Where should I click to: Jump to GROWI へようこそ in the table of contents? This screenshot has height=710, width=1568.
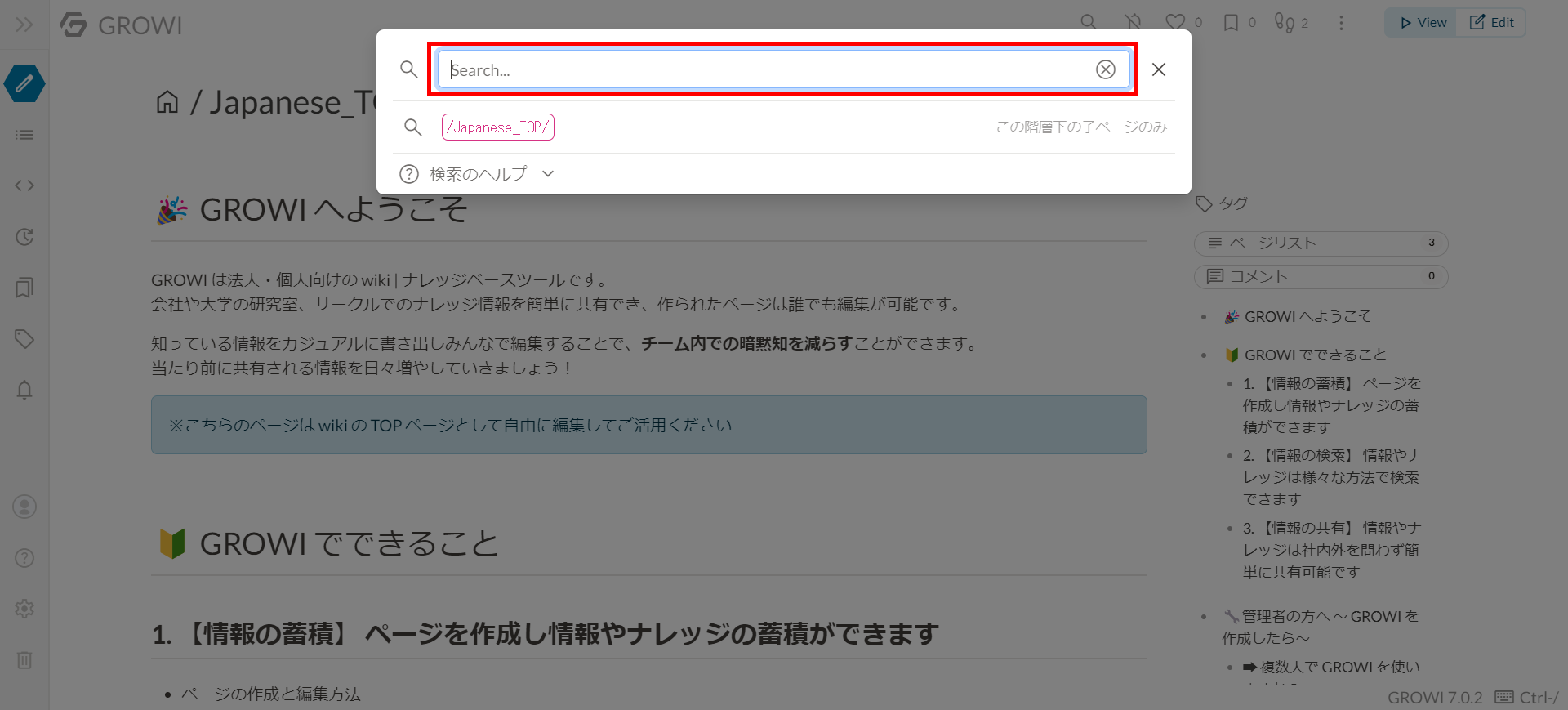tap(1298, 316)
